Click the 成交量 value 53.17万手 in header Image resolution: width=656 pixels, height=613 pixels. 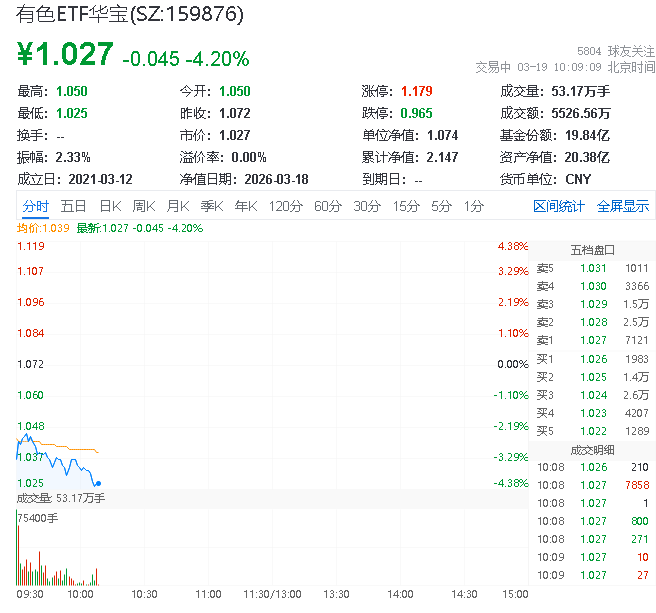coord(581,91)
